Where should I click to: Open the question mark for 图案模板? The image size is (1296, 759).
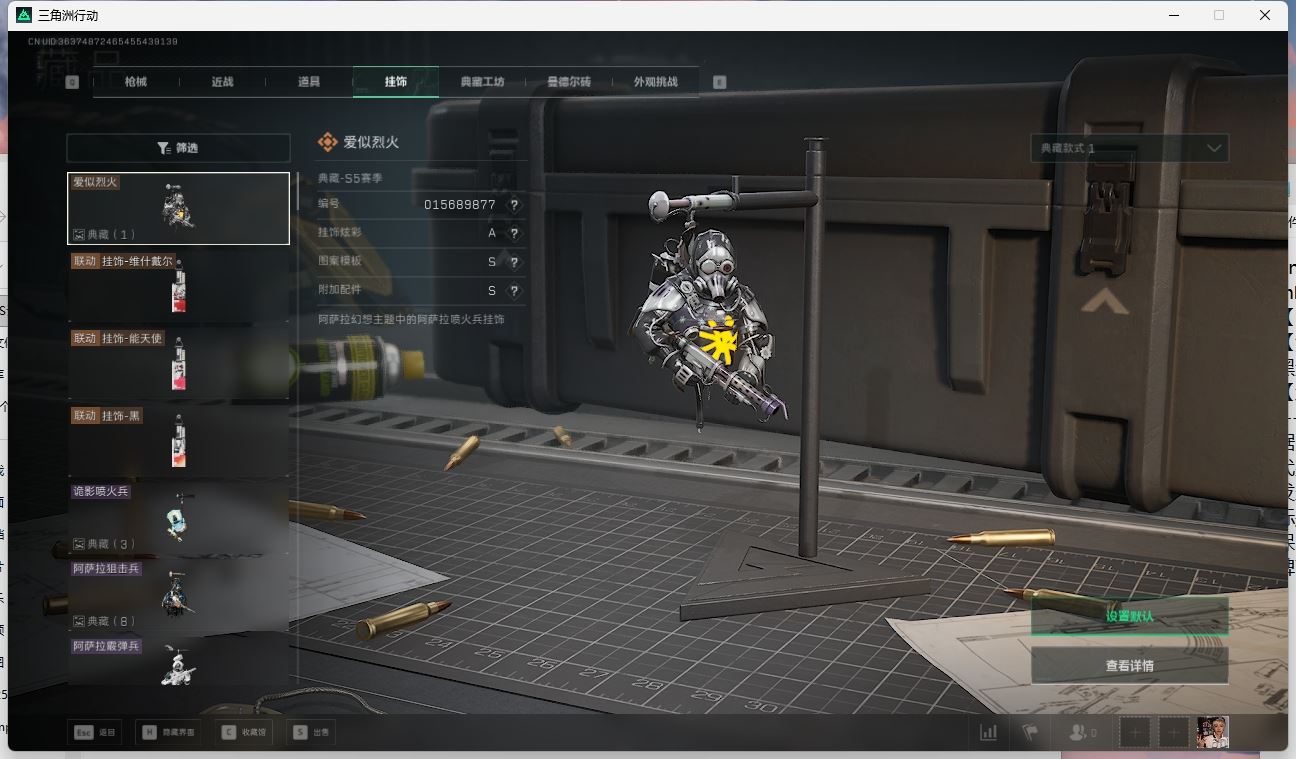pyautogui.click(x=514, y=262)
